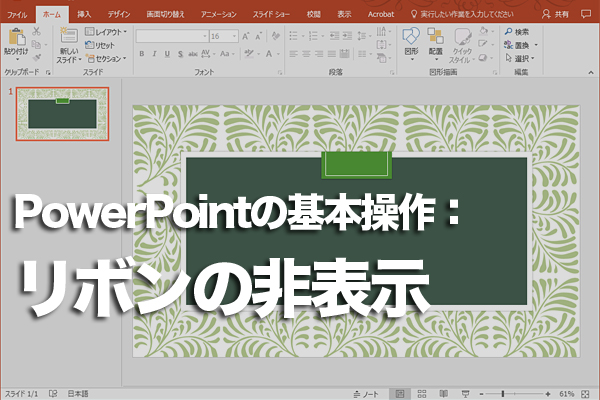Screen dimensions: 600x400
Task: Click the Share (共有) button
Action: tap(556, 15)
